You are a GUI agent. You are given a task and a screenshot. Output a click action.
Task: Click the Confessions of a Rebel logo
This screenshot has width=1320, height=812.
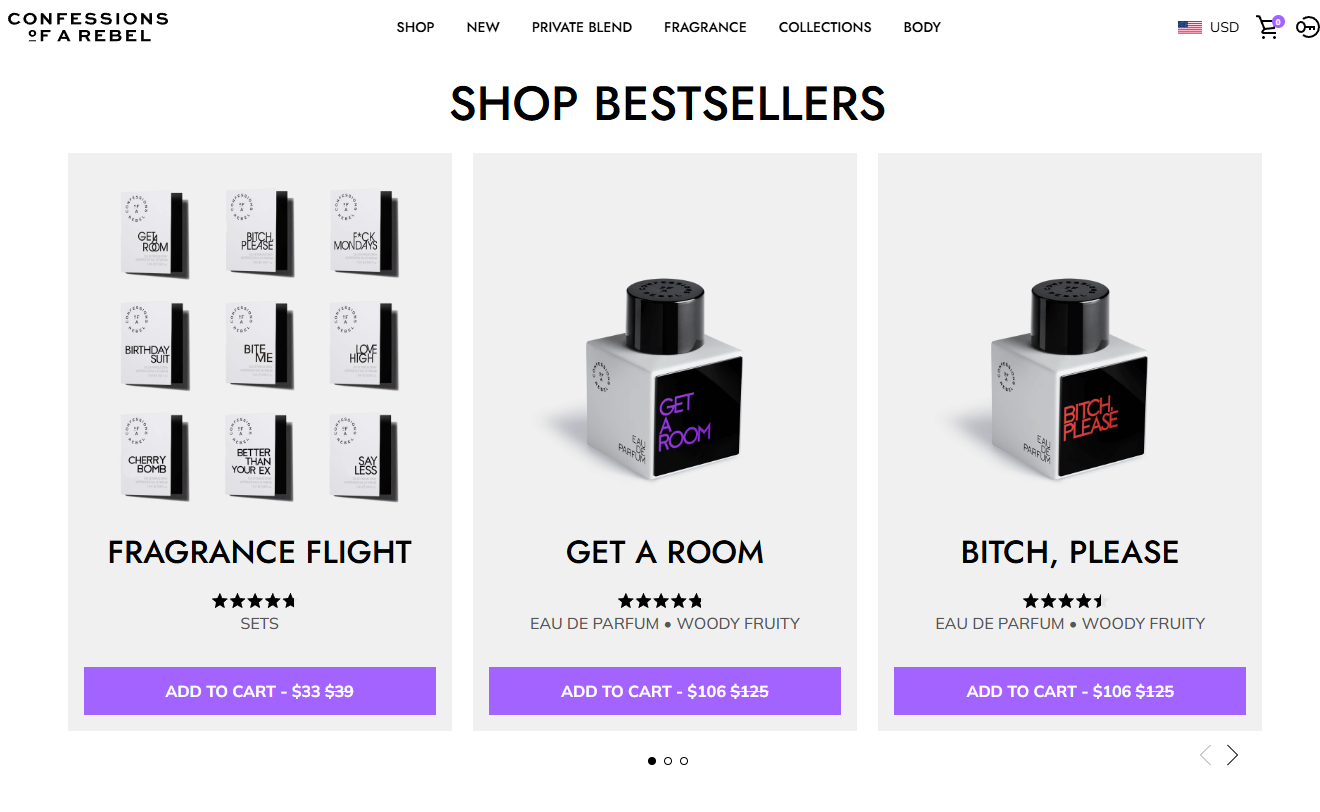tap(88, 27)
